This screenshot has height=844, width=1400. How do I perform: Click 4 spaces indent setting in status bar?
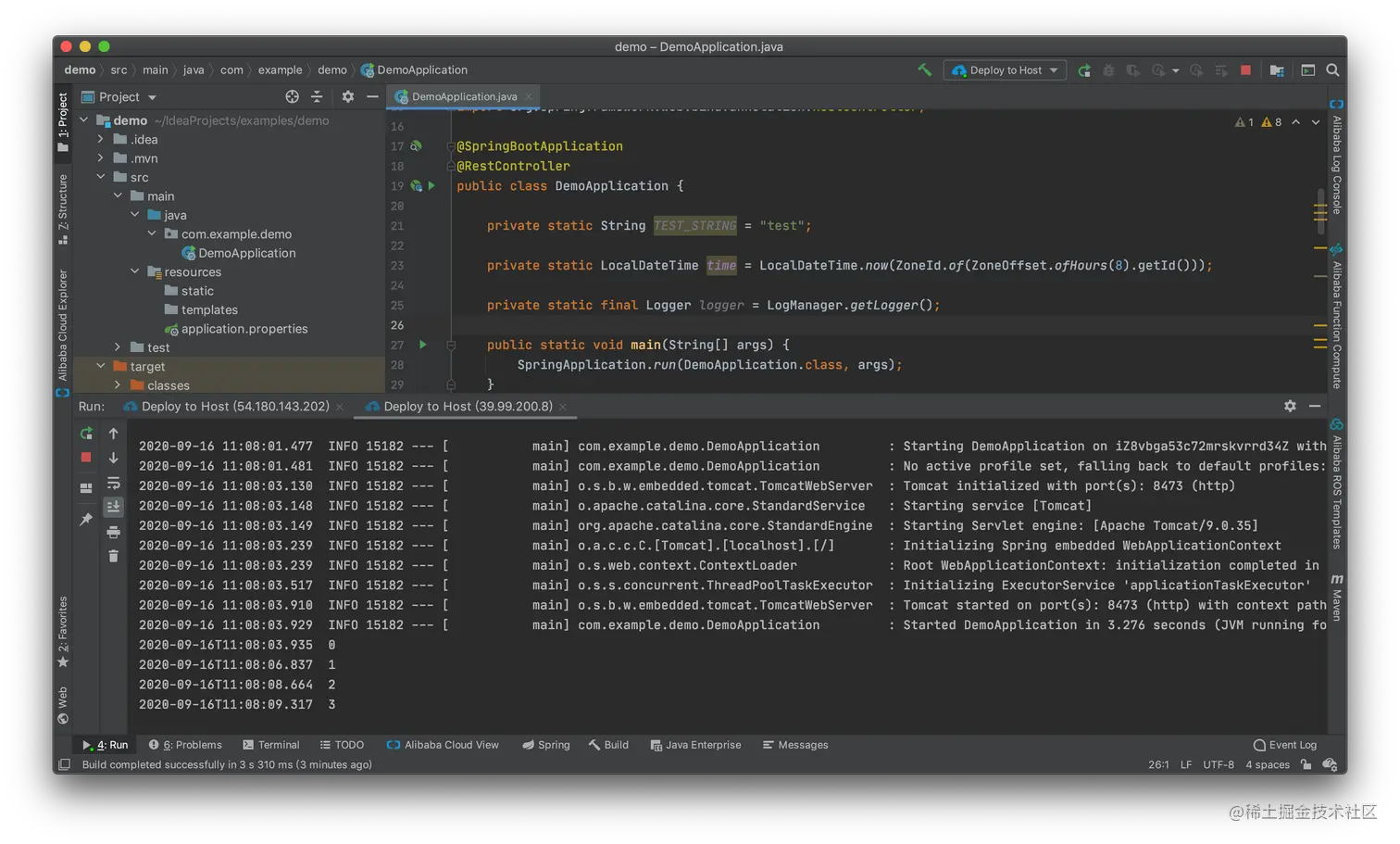point(1268,765)
